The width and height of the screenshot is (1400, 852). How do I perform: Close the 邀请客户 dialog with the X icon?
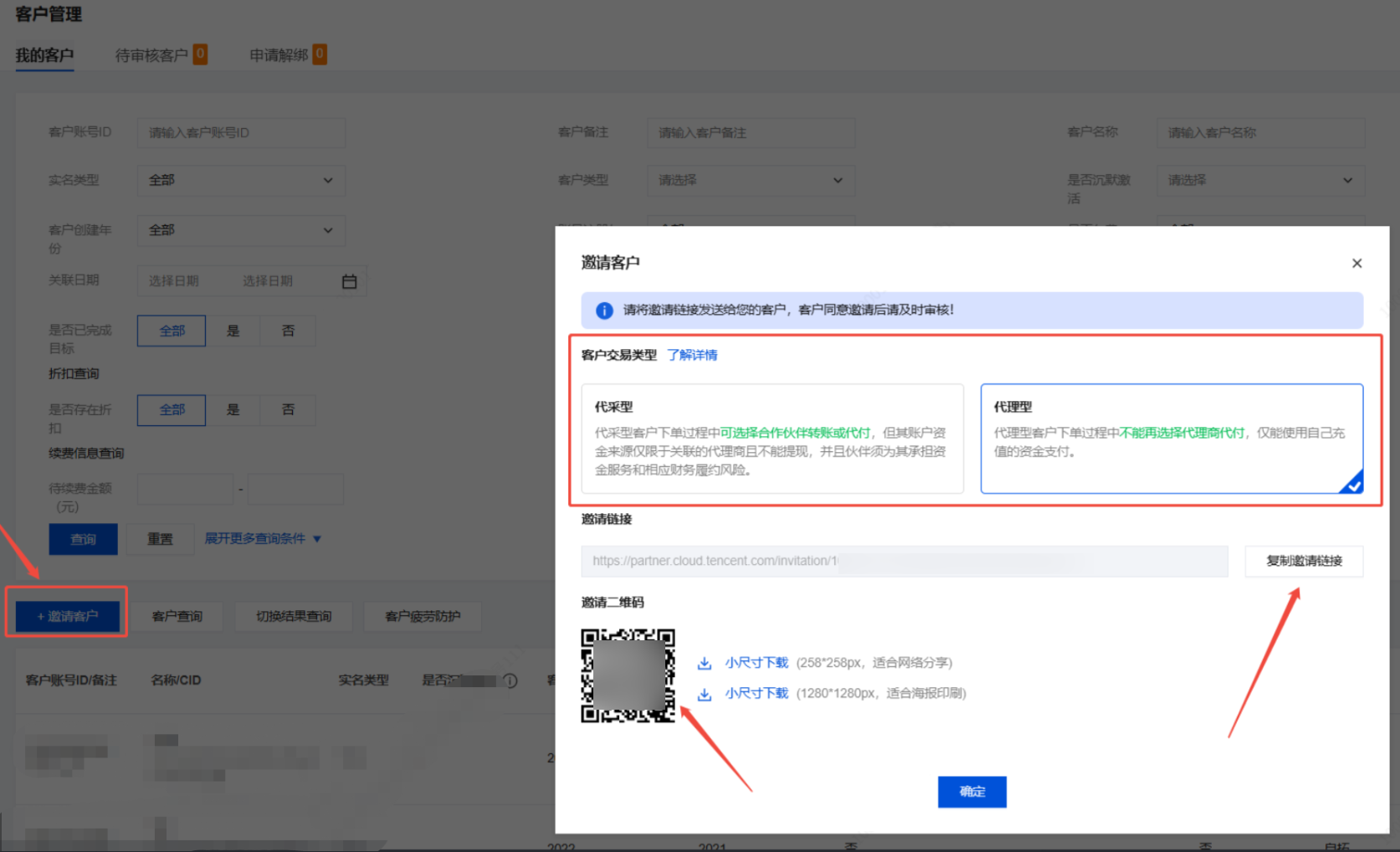click(1356, 264)
